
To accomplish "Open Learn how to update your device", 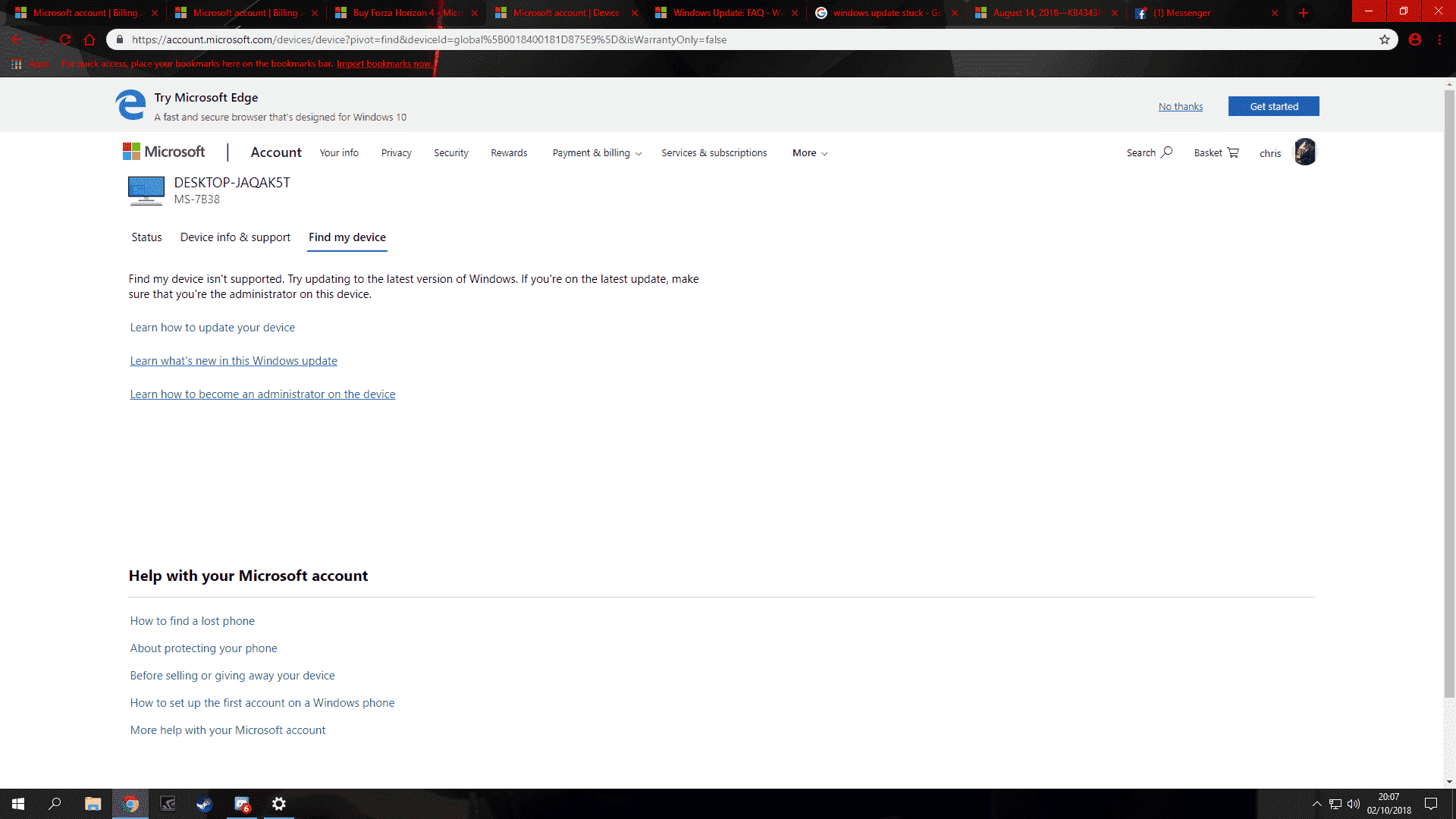I will 212,328.
